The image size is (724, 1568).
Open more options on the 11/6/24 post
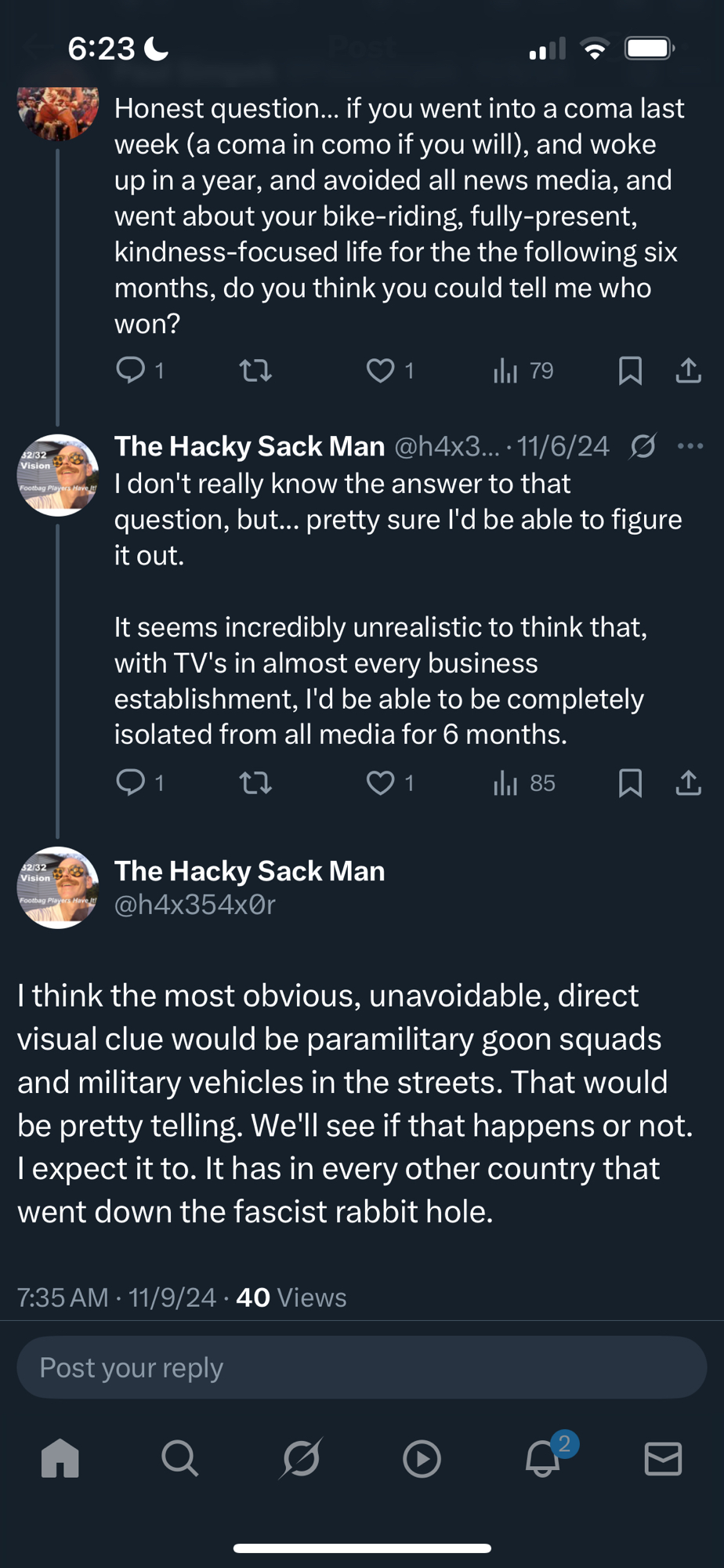point(690,446)
